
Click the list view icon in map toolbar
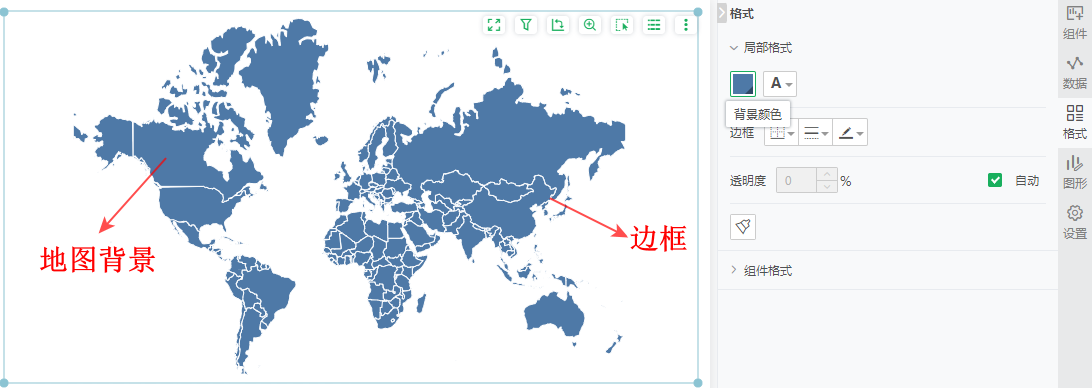654,25
